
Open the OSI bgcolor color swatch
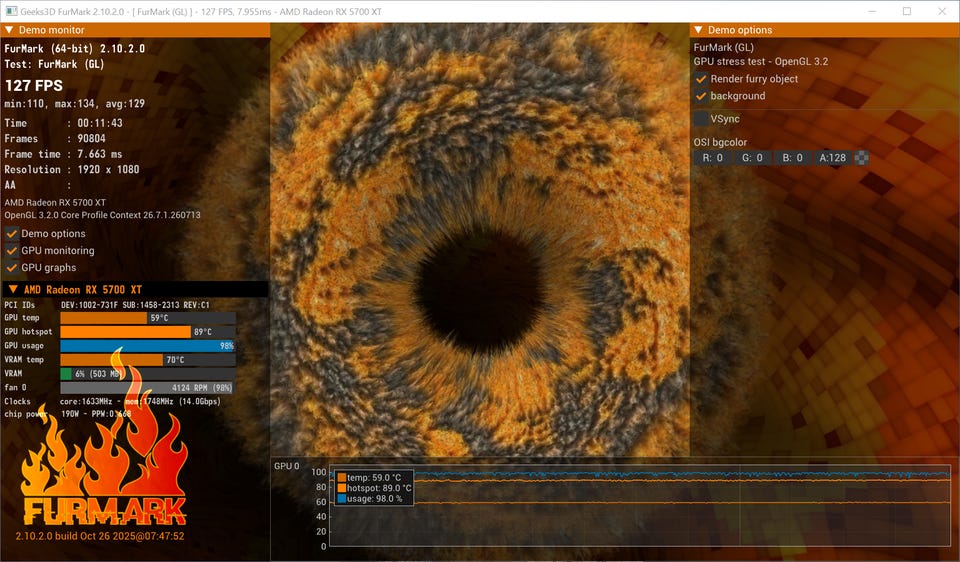[x=861, y=158]
